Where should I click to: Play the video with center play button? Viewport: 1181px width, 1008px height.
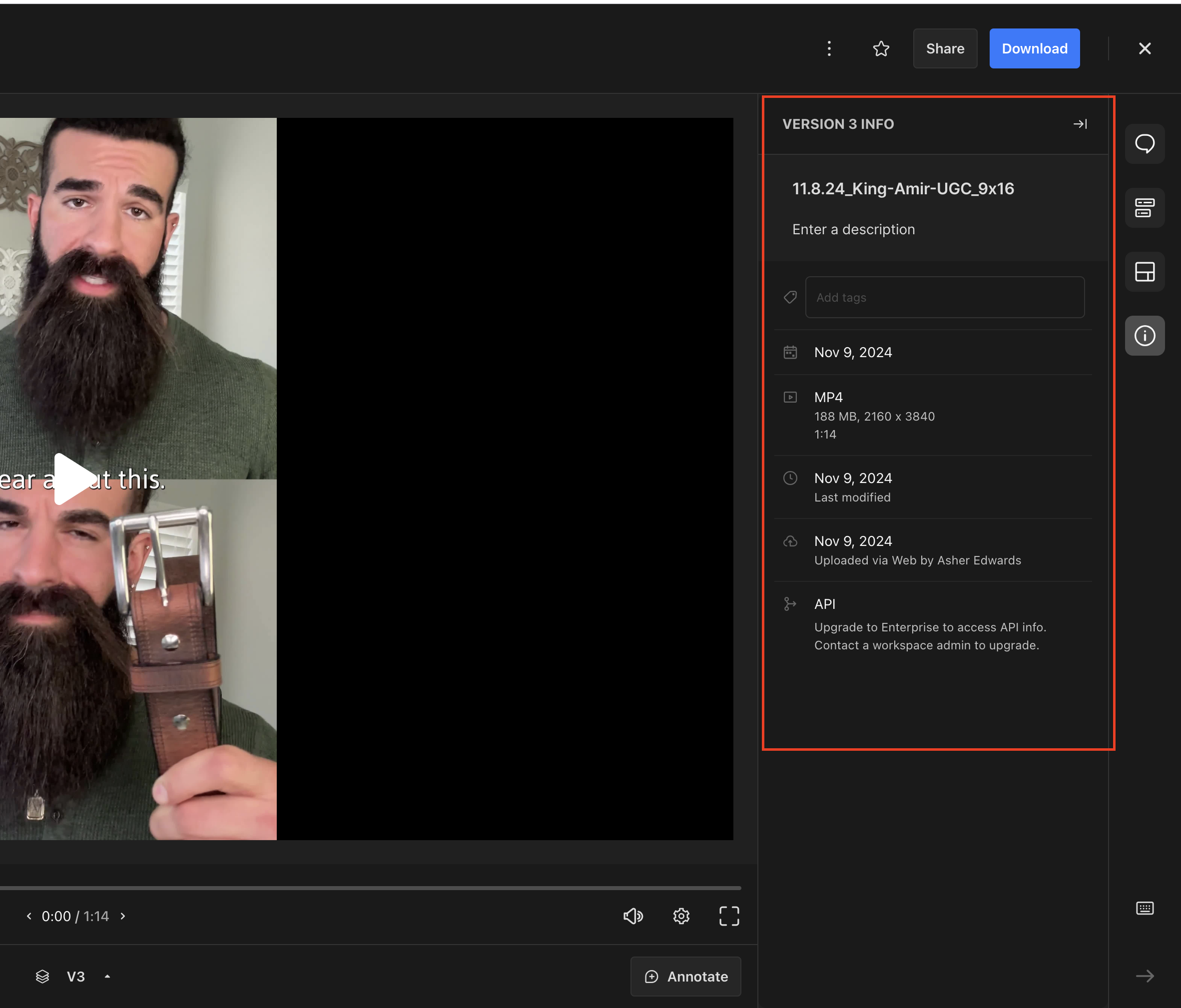pyautogui.click(x=72, y=479)
